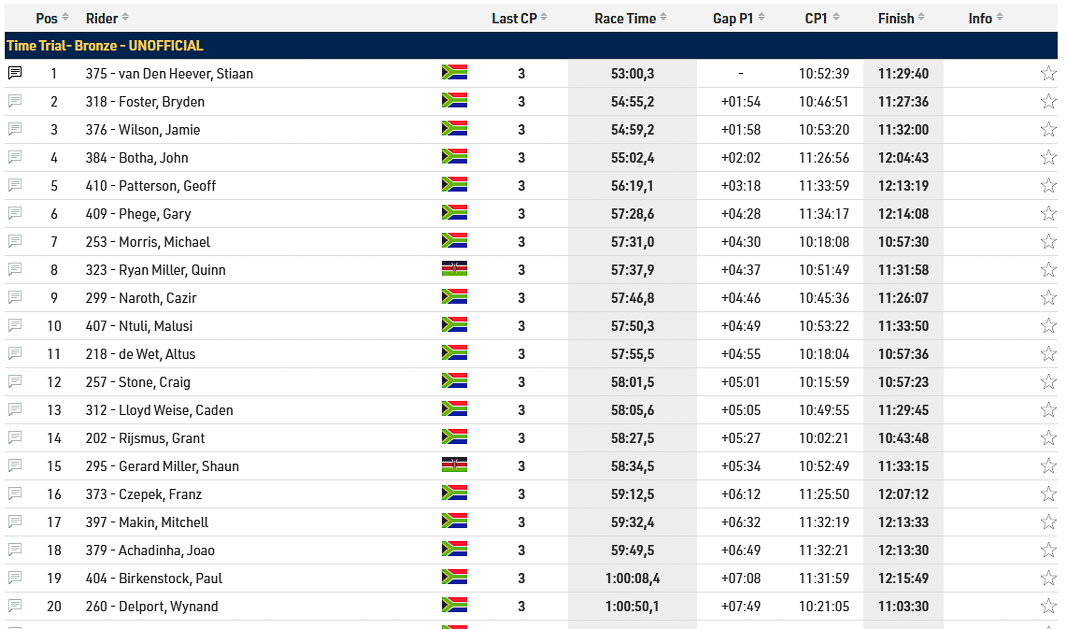Open comment icon for Ryan Miller, Quinn
1067x629 pixels.
tap(15, 269)
